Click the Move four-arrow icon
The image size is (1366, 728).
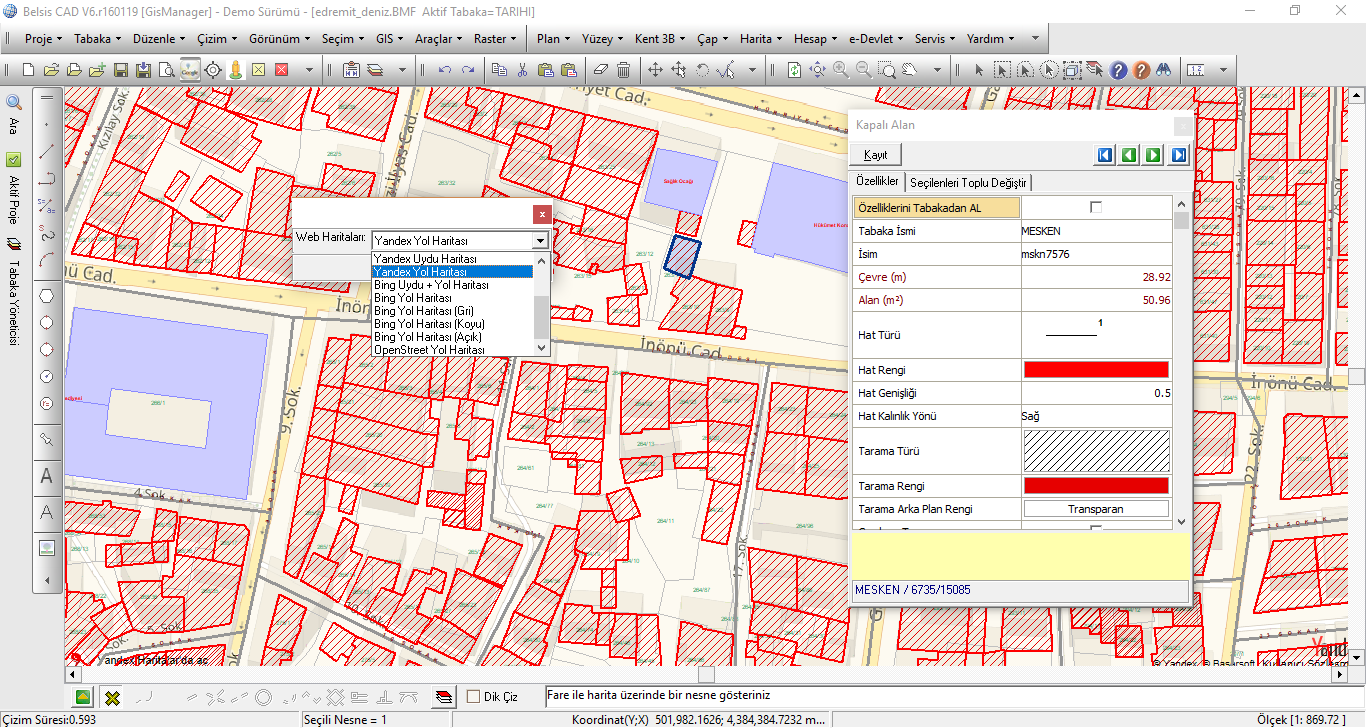click(655, 70)
